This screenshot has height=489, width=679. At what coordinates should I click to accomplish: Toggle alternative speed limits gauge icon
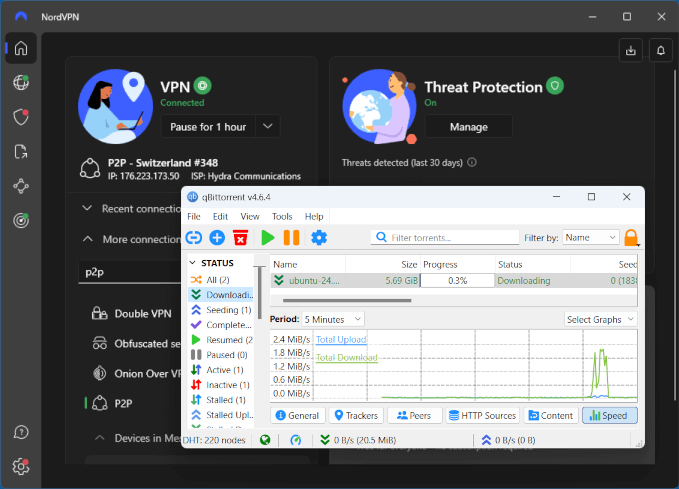click(x=296, y=440)
